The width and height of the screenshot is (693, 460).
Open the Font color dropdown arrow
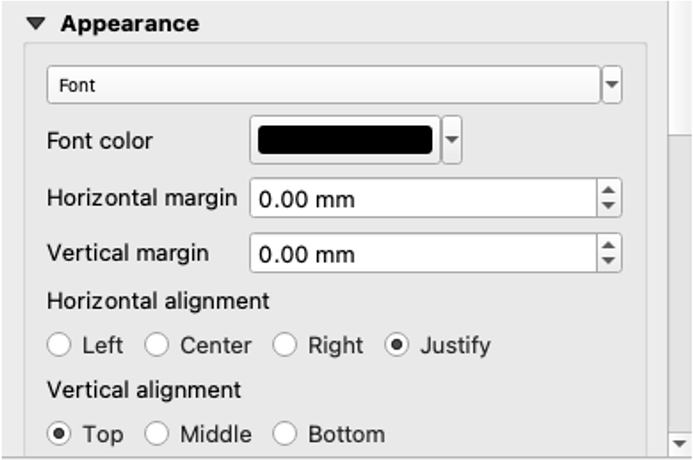point(453,141)
